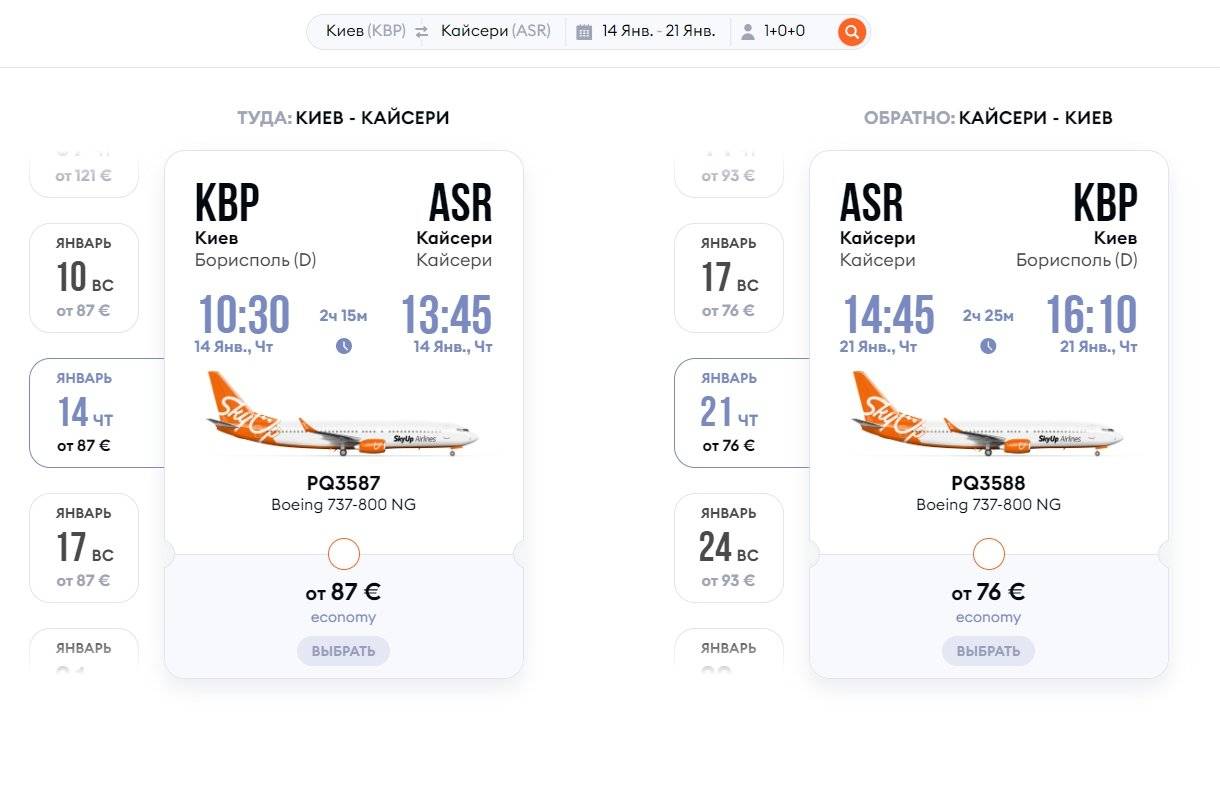Image resolution: width=1220 pixels, height=796 pixels.
Task: Click the clock icon on return flight
Action: pos(988,346)
